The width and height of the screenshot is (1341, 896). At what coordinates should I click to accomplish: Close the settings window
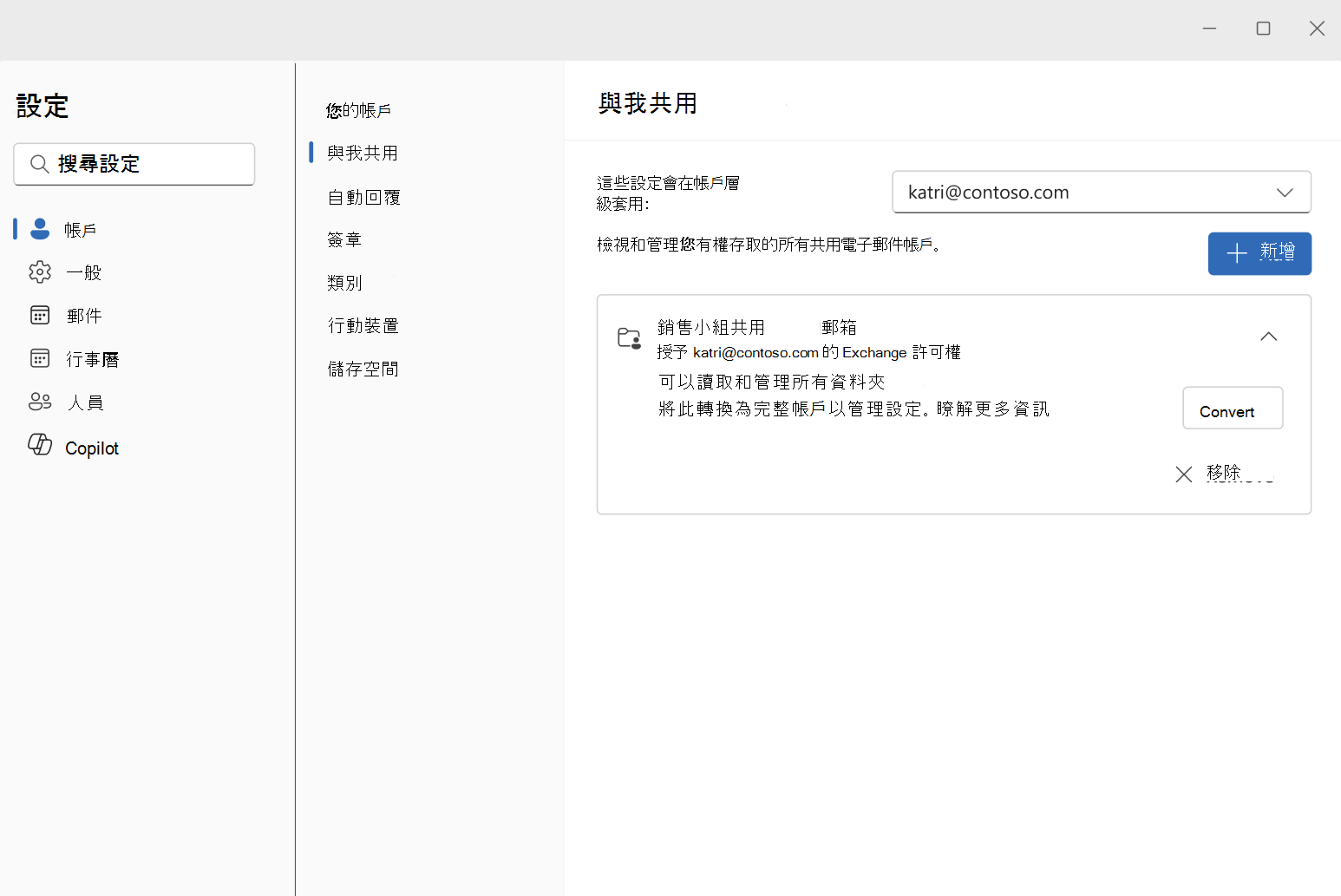click(x=1317, y=29)
